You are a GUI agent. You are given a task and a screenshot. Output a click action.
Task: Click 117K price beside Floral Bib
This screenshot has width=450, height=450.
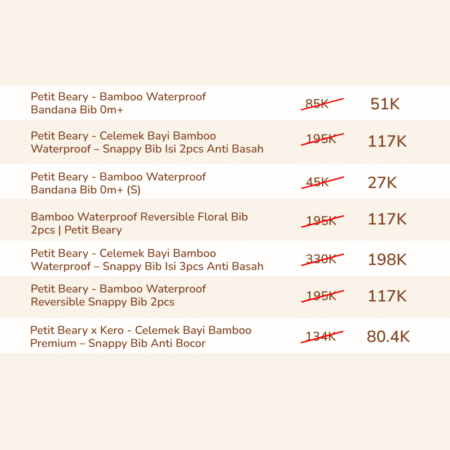[x=387, y=219]
